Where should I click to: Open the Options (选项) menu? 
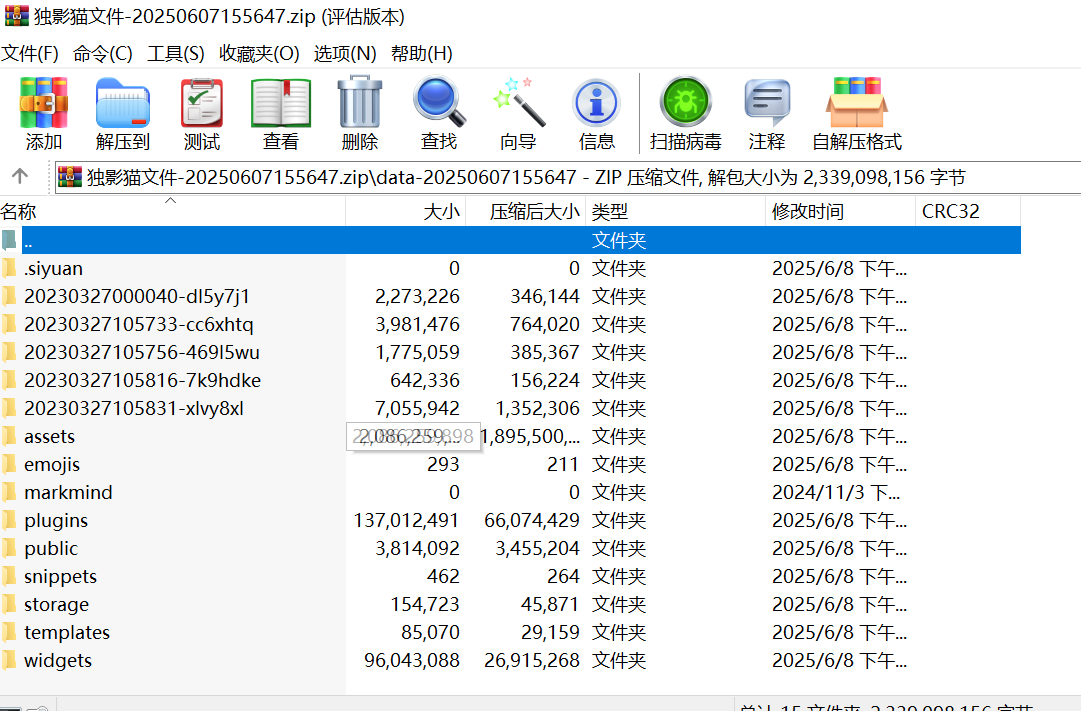click(x=345, y=53)
